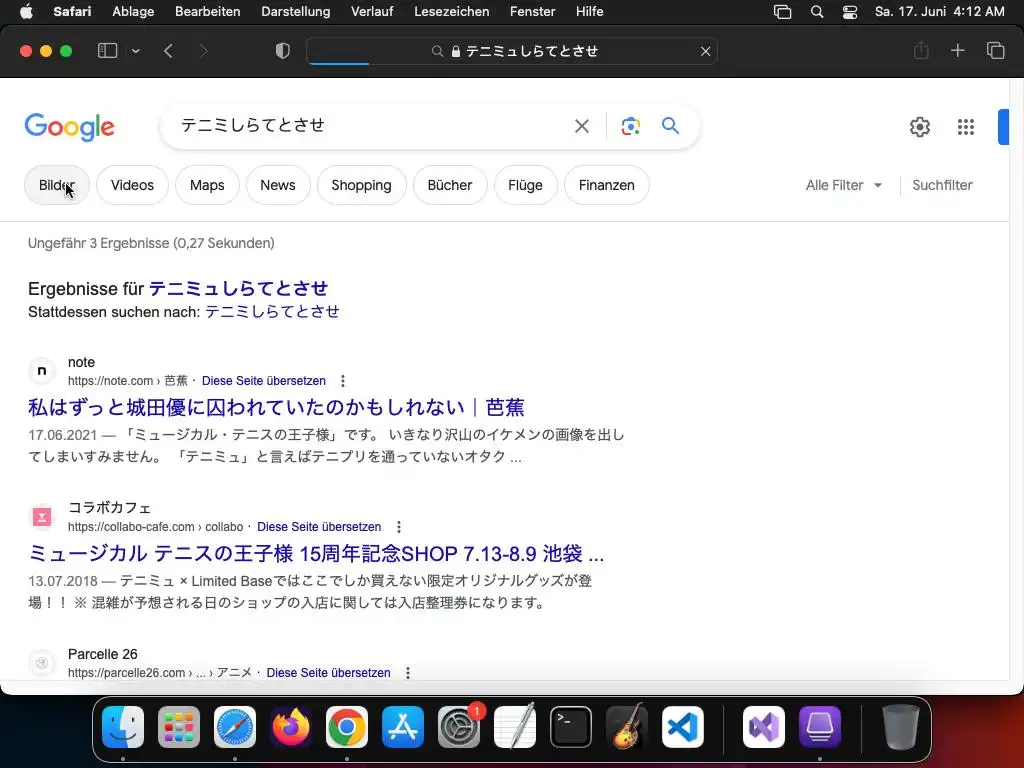Click the Parcelle 26 favicon
Screen dimensions: 1024x768
tap(42, 664)
